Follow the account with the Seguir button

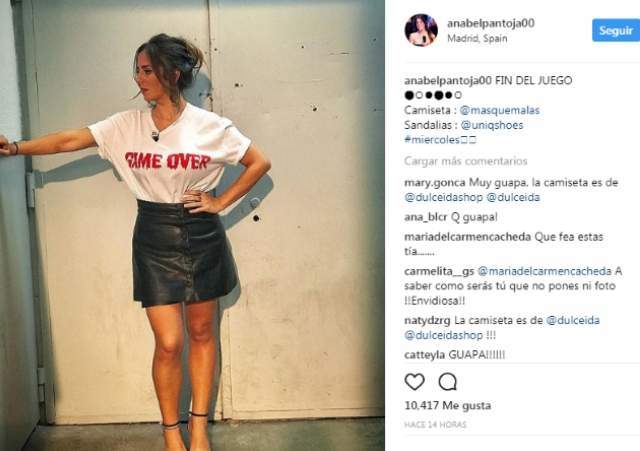coord(616,30)
